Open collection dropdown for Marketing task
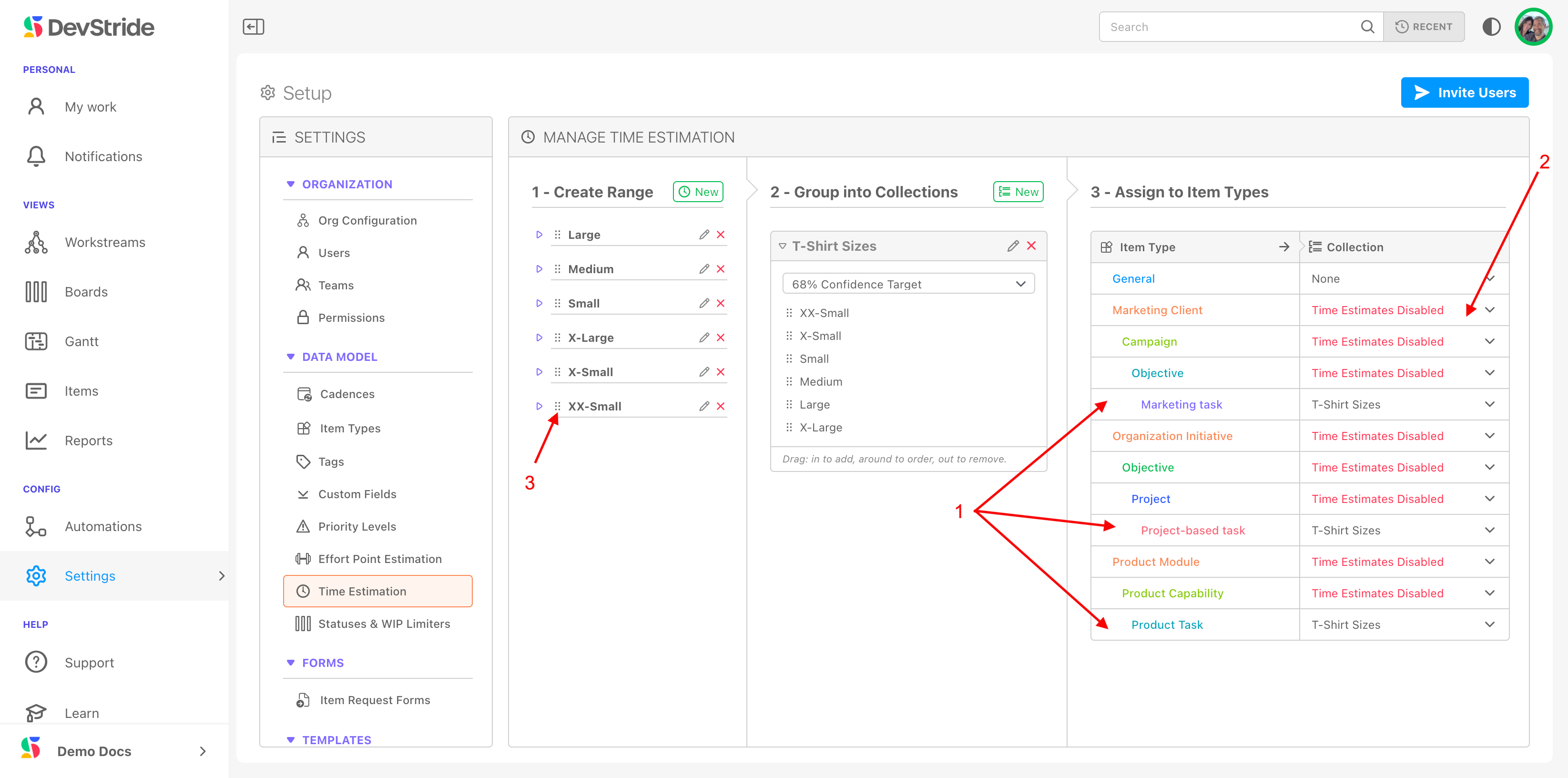 (1489, 404)
